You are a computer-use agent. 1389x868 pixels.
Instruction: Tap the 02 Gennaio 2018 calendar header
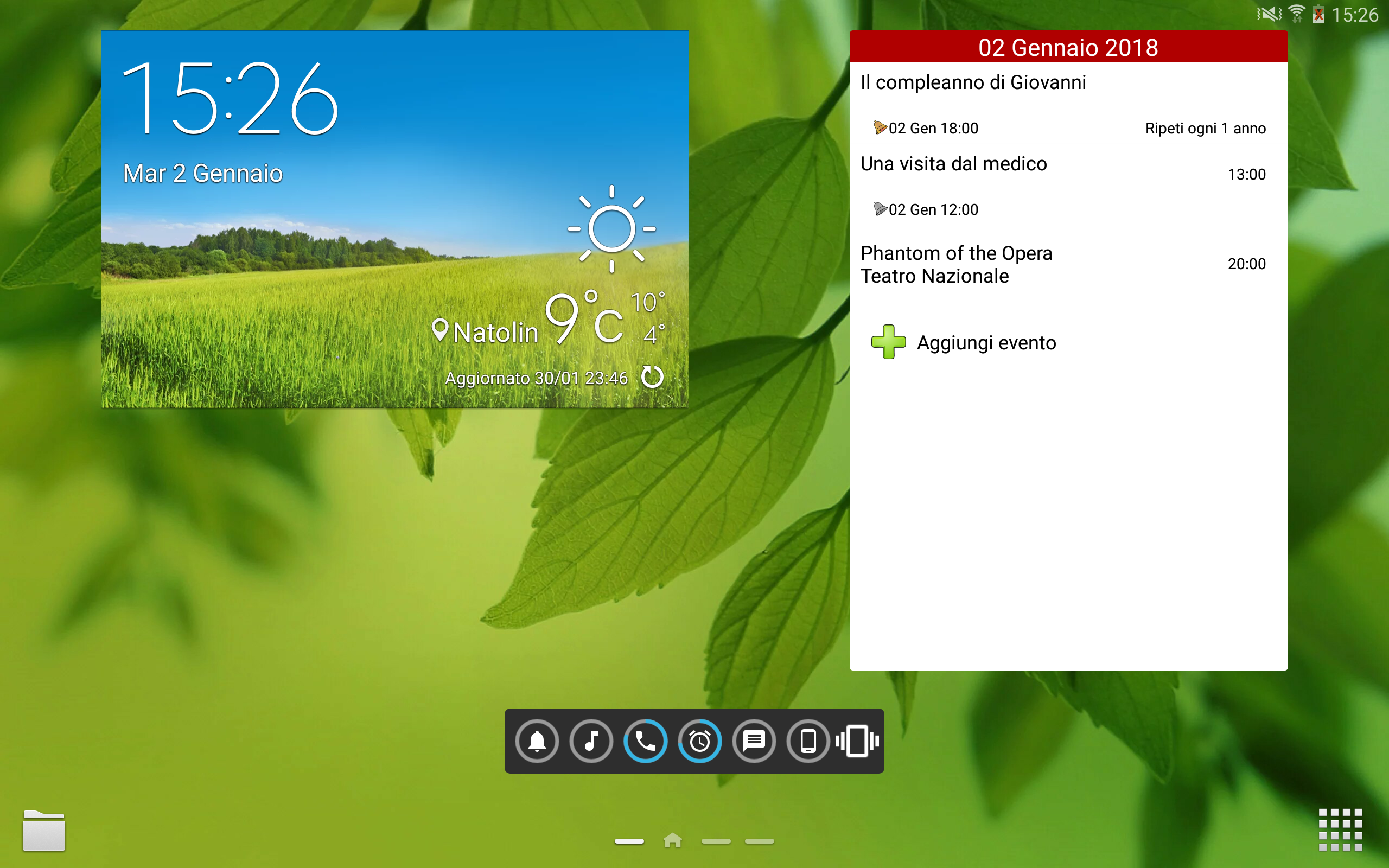coord(1068,47)
